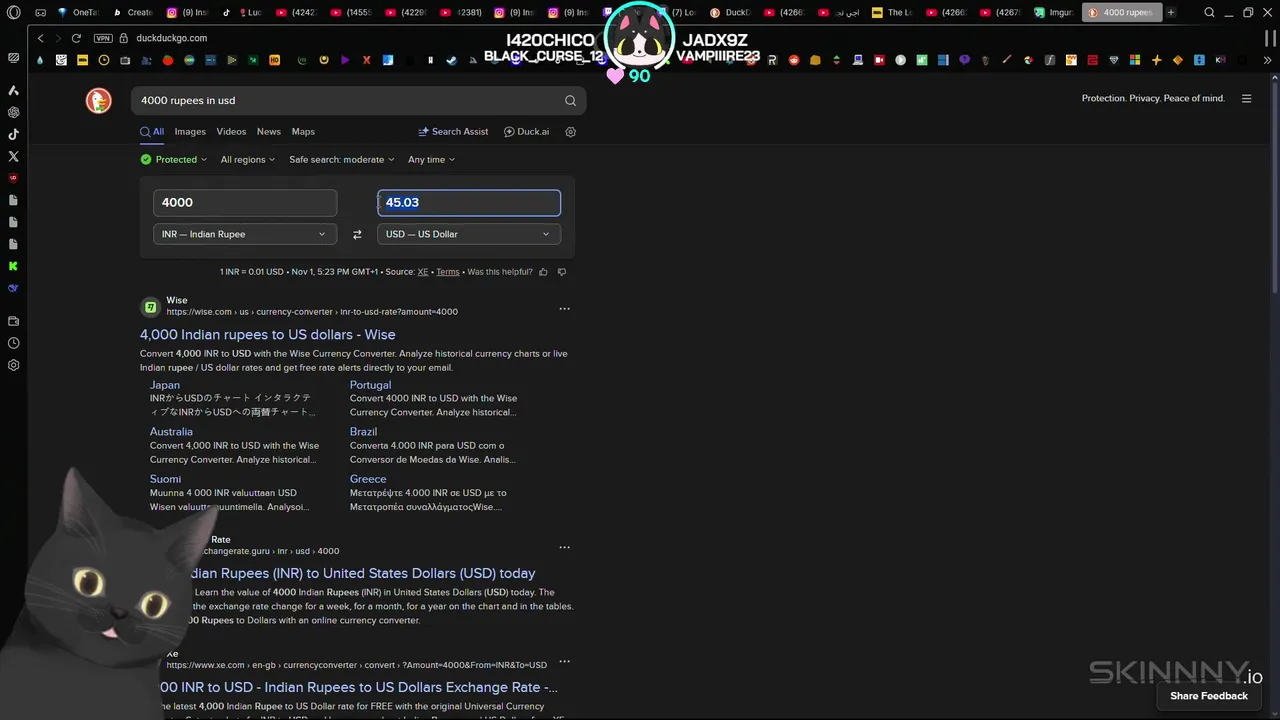1280x720 pixels.
Task: Open a new browser tab
Action: coord(1171,13)
